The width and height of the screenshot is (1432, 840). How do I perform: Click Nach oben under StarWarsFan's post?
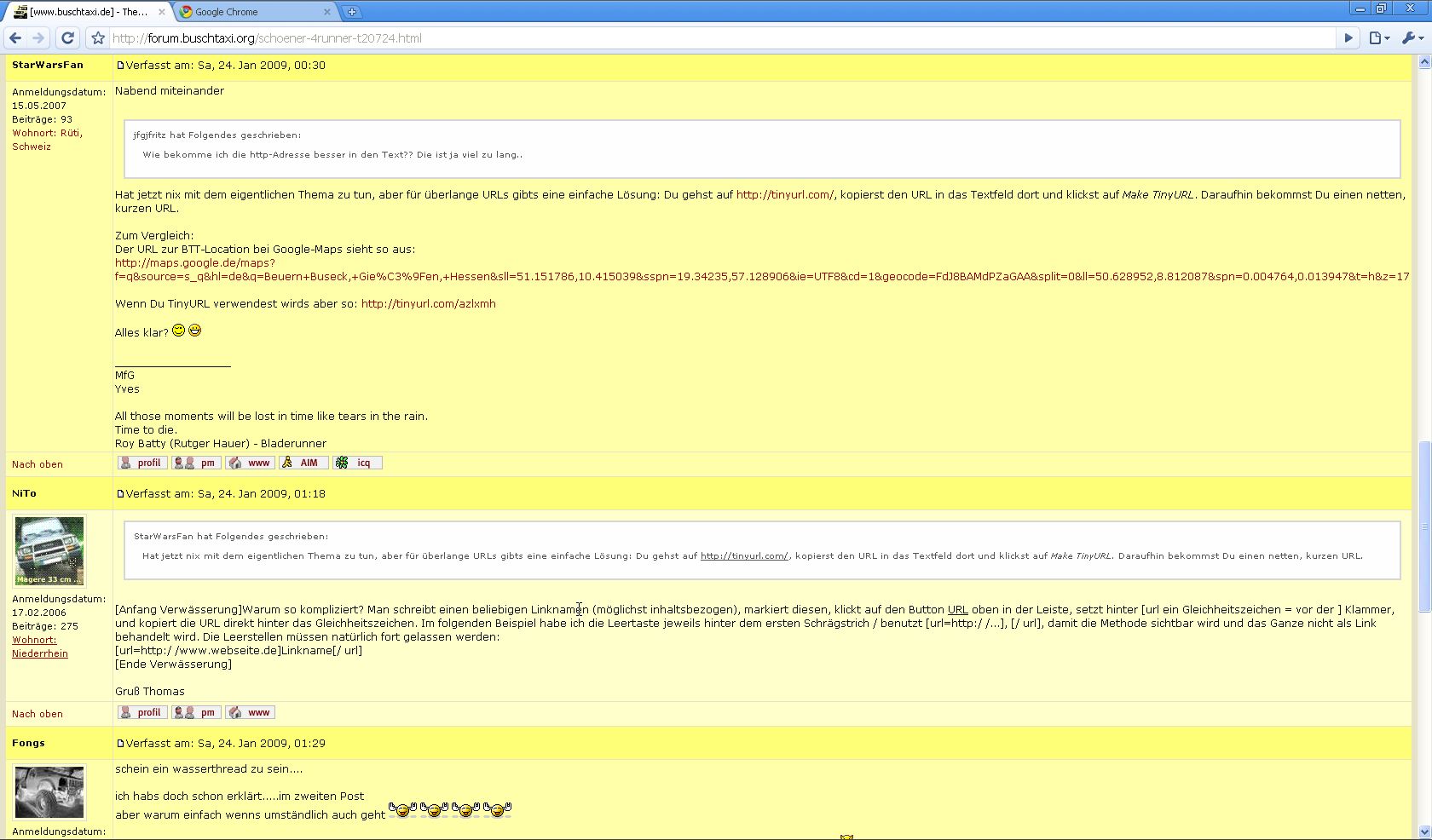38,464
